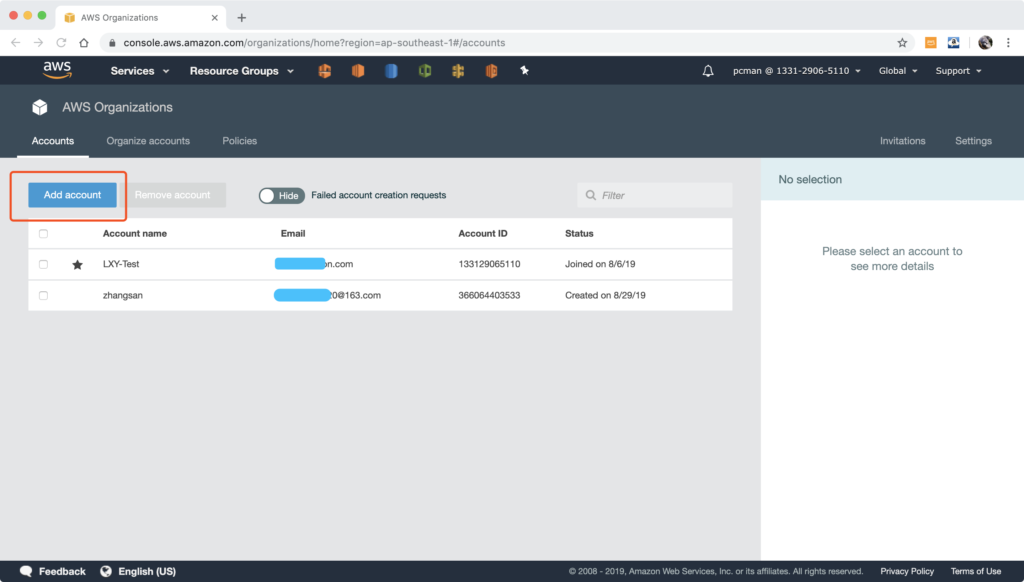Screen dimensions: 1024x582
Task: Open a new browser tab with plus
Action: click(x=242, y=18)
